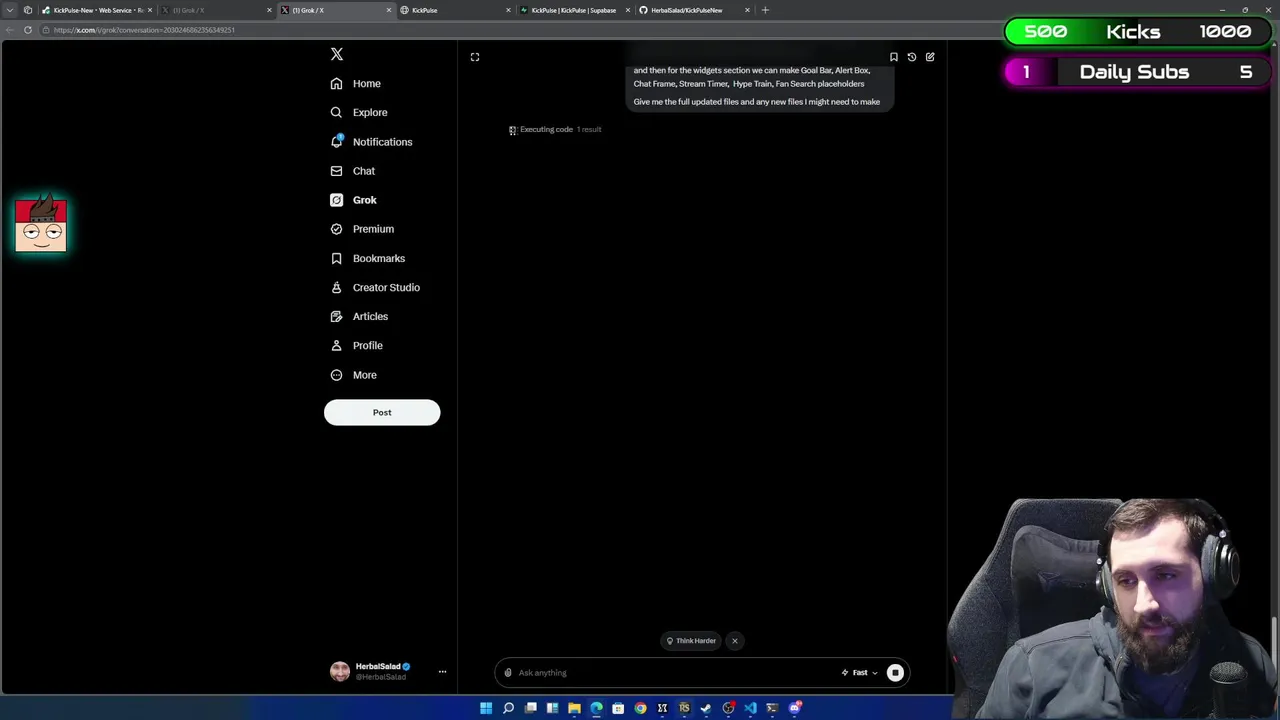
Task: Open the Fast model dropdown
Action: tap(860, 673)
